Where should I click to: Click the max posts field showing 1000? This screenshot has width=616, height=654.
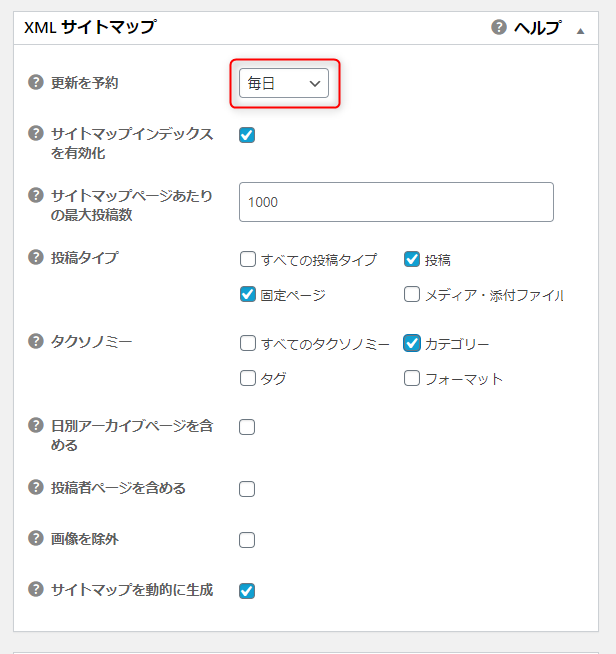(x=396, y=202)
